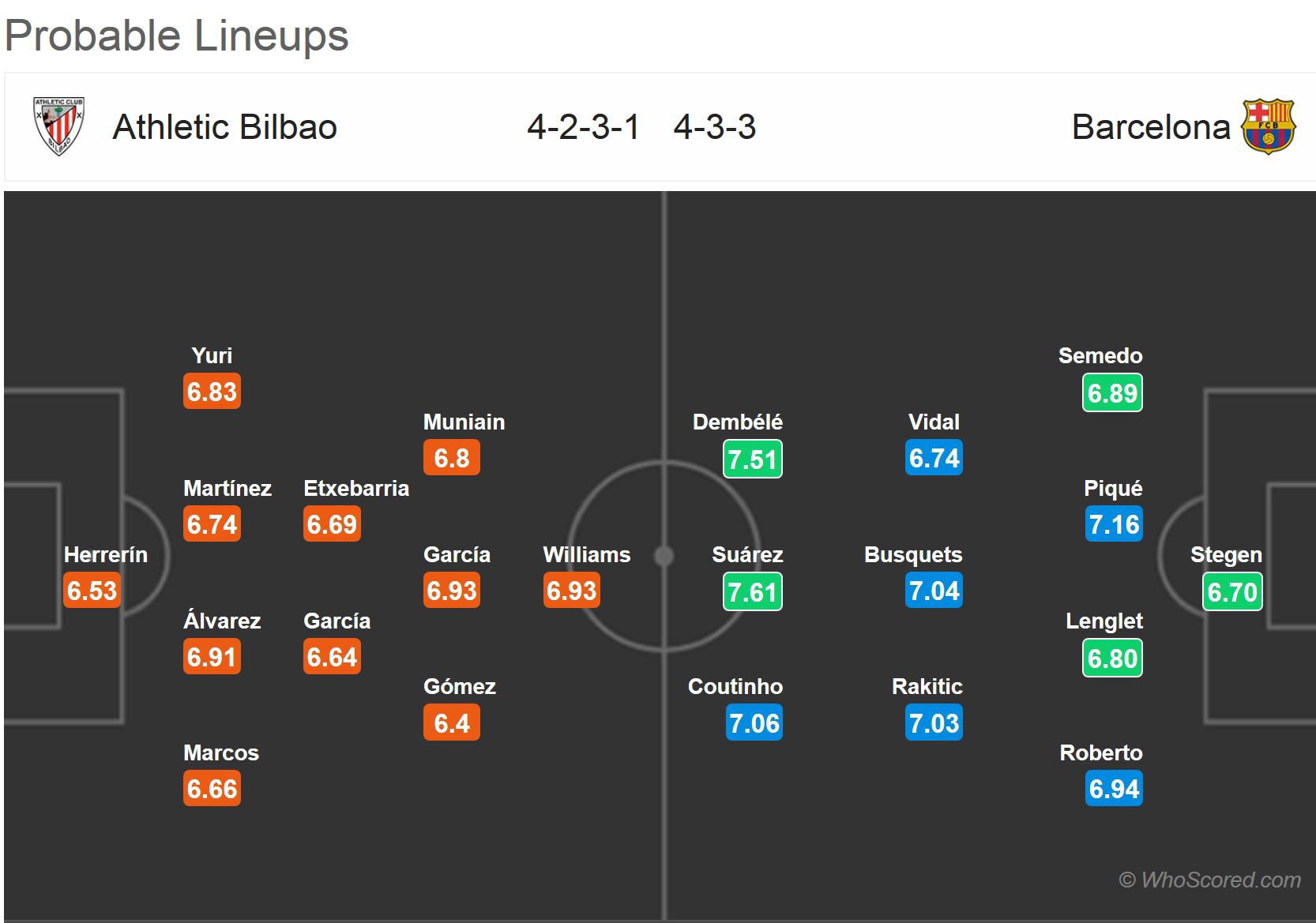
Task: Click Dembélé's 7.51 rating badge
Action: [x=753, y=459]
